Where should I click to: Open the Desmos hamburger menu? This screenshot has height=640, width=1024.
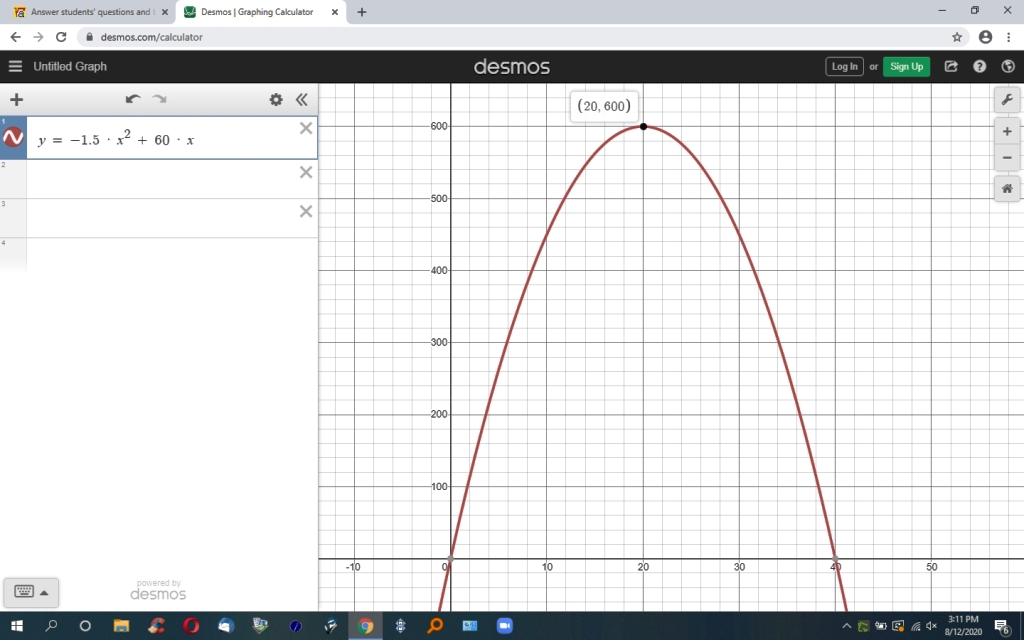15,66
